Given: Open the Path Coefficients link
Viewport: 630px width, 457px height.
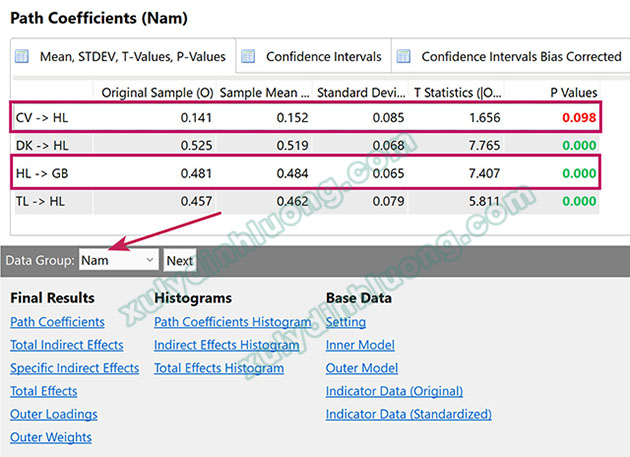Looking at the screenshot, I should point(57,322).
